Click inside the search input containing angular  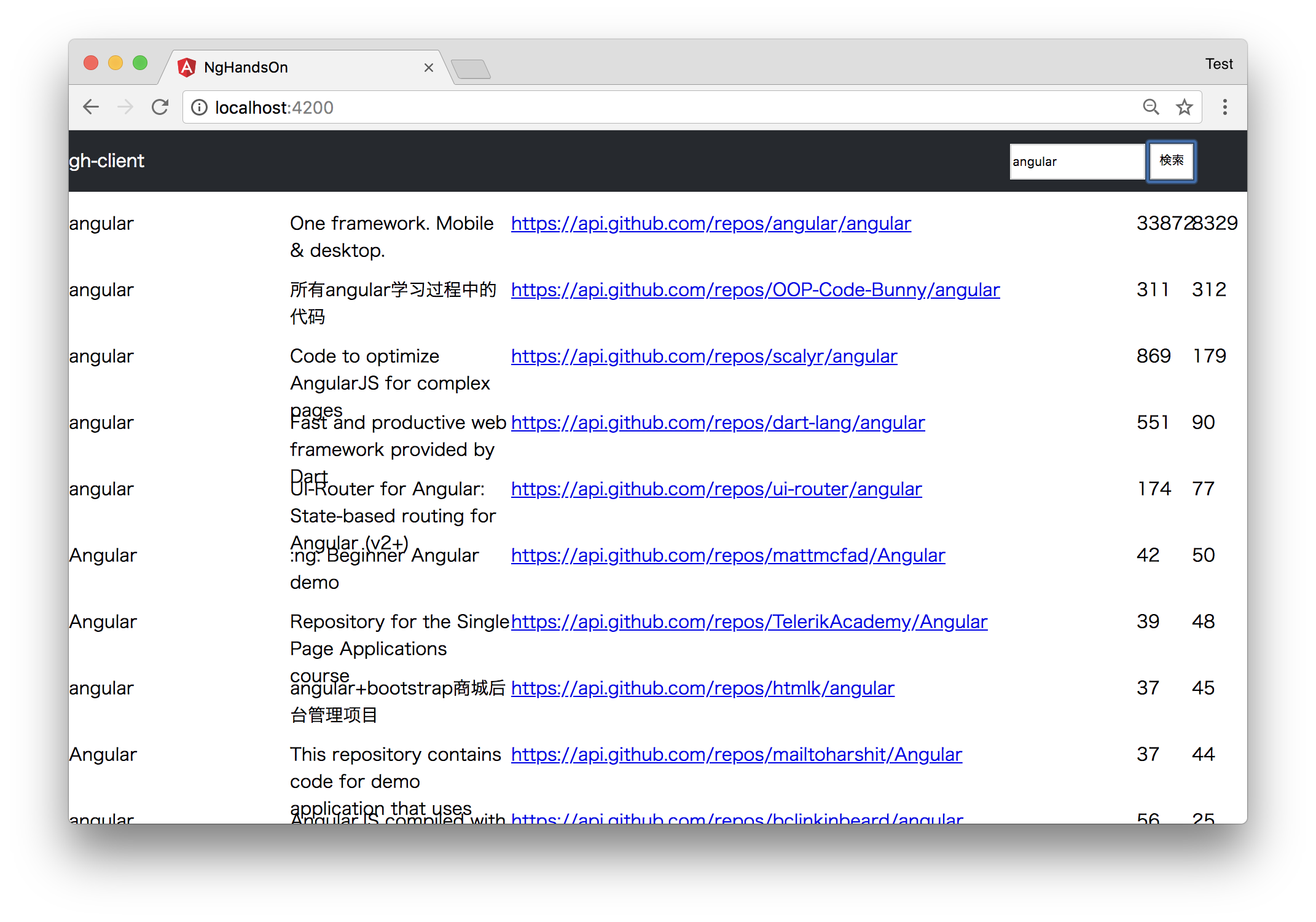1076,161
